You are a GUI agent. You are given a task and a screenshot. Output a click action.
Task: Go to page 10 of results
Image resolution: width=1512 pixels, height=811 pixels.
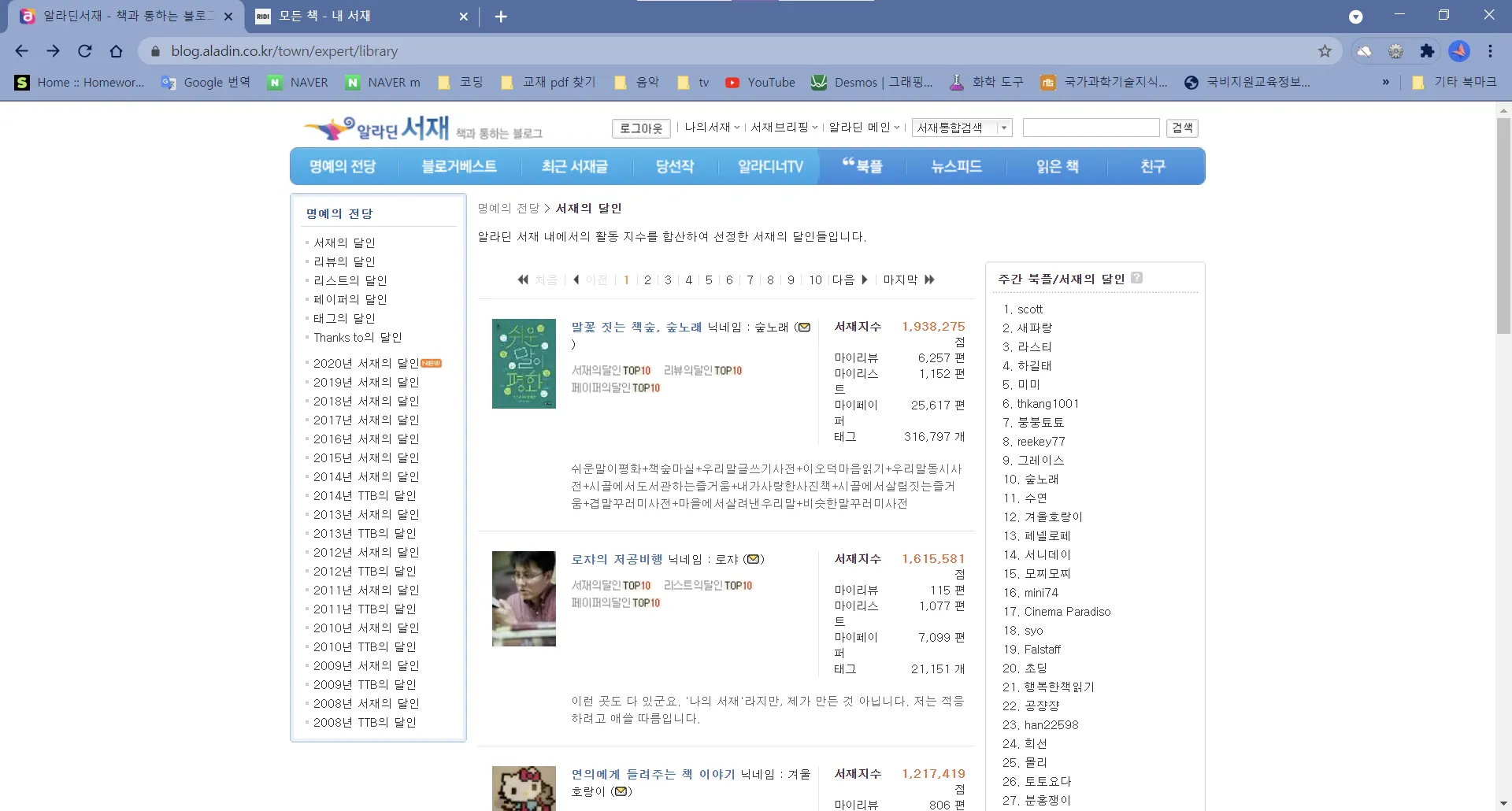click(815, 280)
